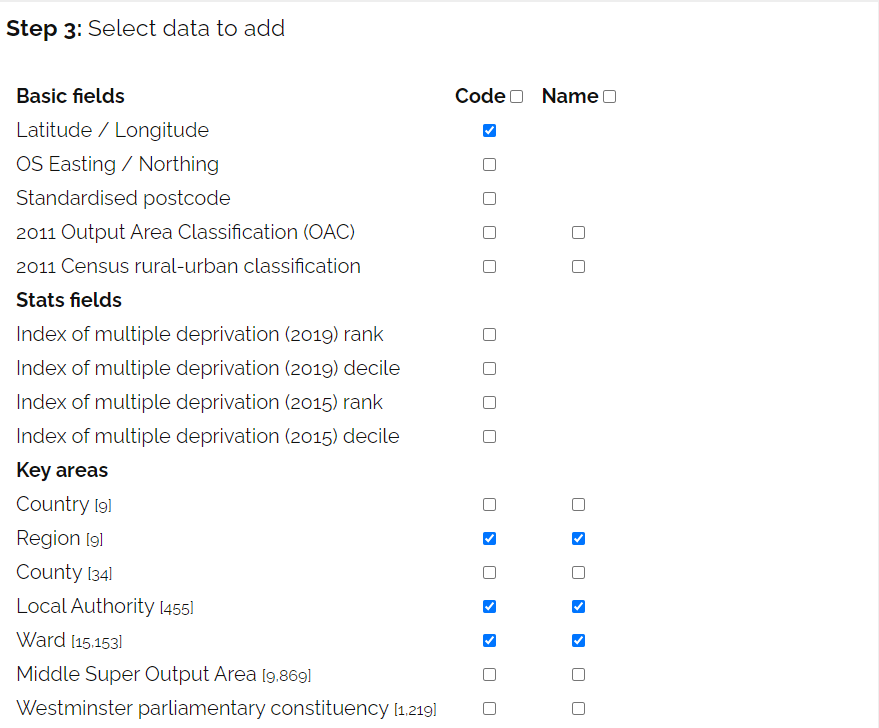This screenshot has height=728, width=879.
Task: Enable Country code checkbox
Action: [x=489, y=505]
